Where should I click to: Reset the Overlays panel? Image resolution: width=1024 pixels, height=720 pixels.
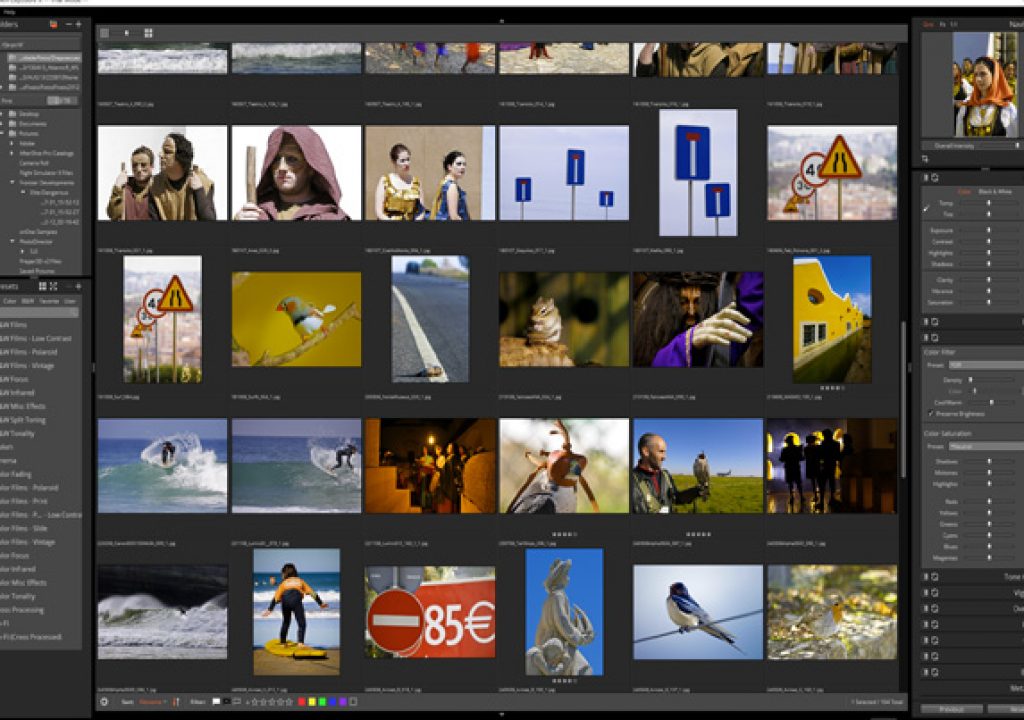tap(935, 608)
